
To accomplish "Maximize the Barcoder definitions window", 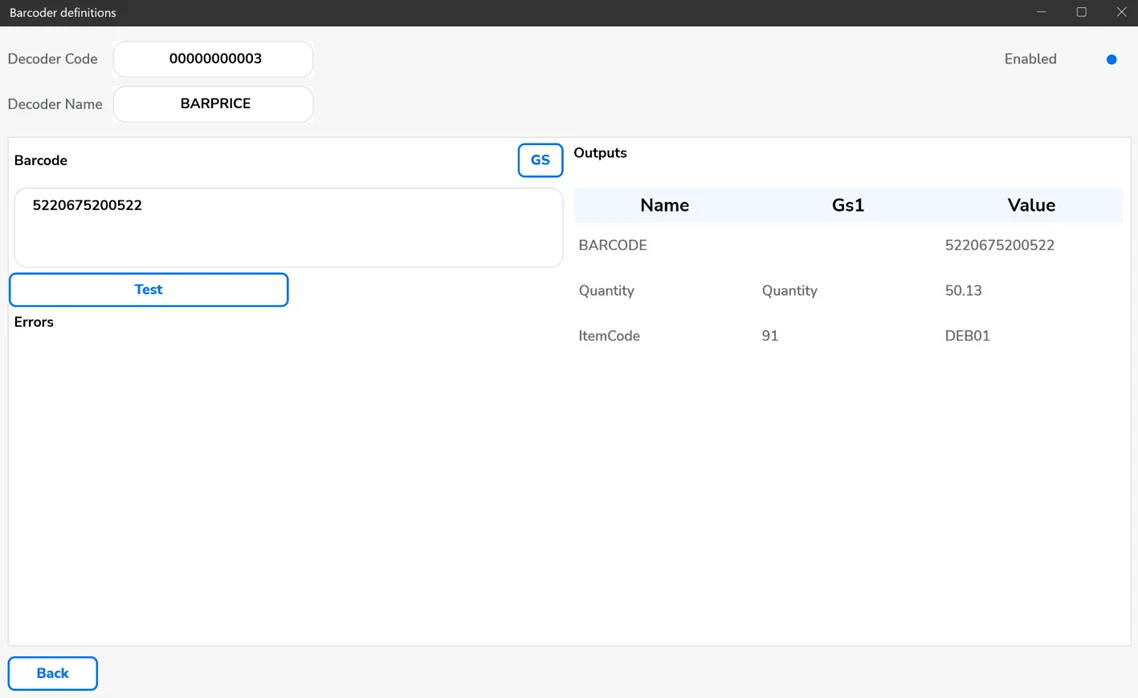I will [x=1081, y=12].
